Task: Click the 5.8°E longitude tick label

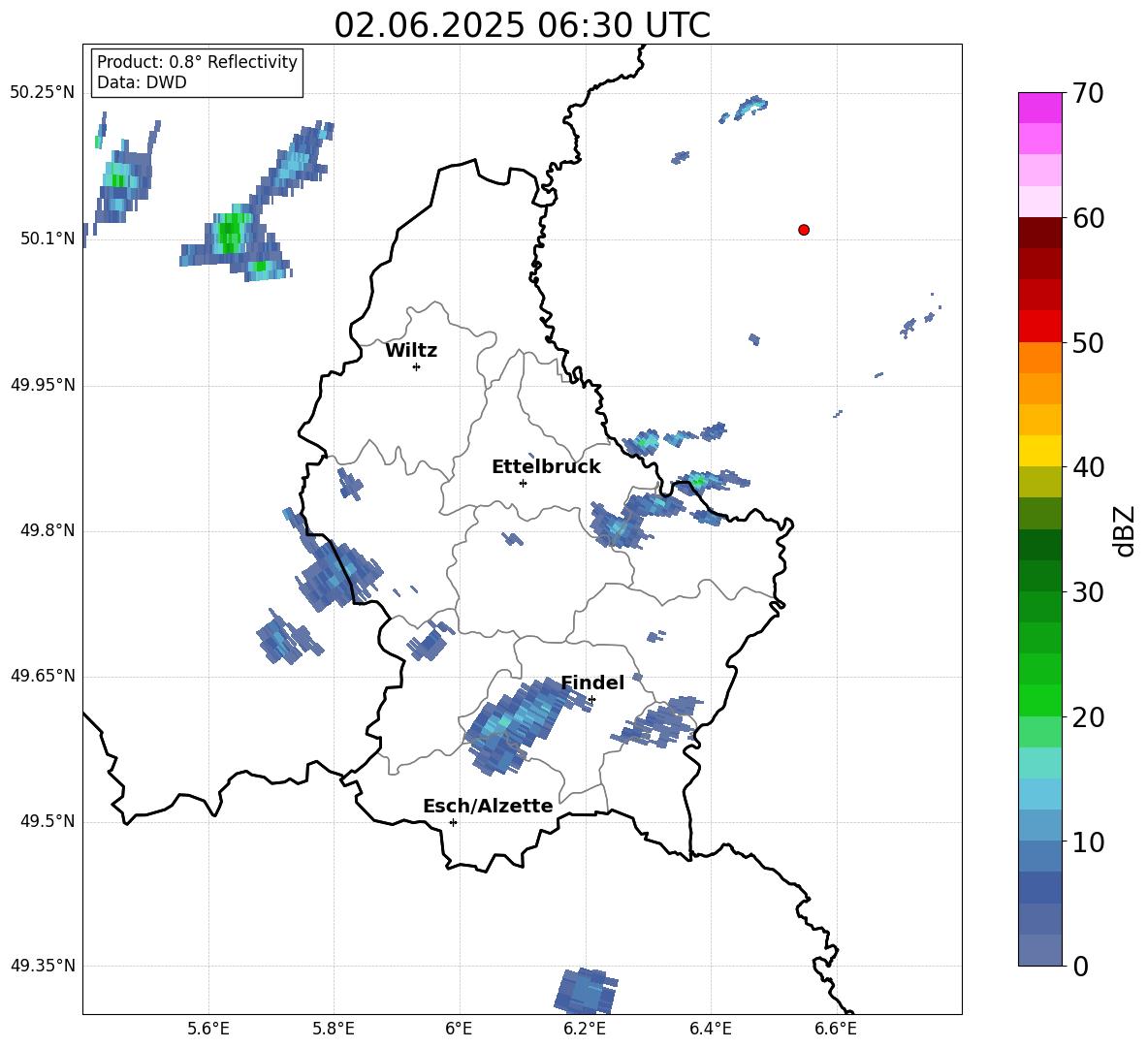Action: tap(334, 1029)
